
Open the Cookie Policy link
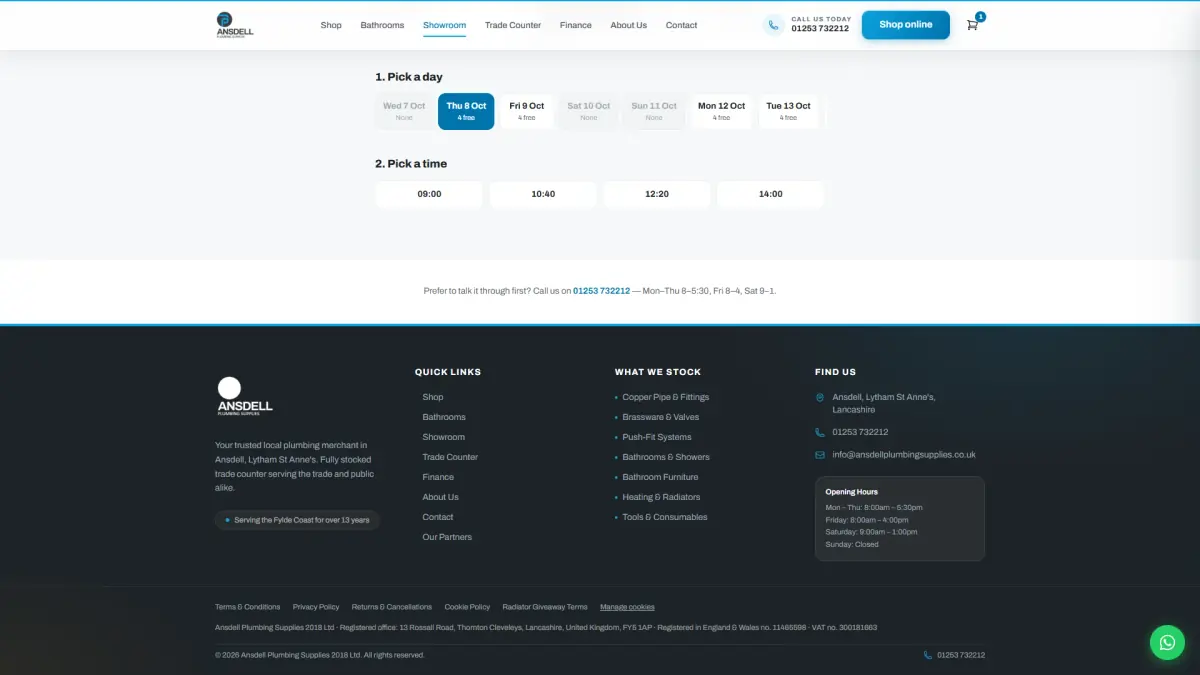pos(467,607)
